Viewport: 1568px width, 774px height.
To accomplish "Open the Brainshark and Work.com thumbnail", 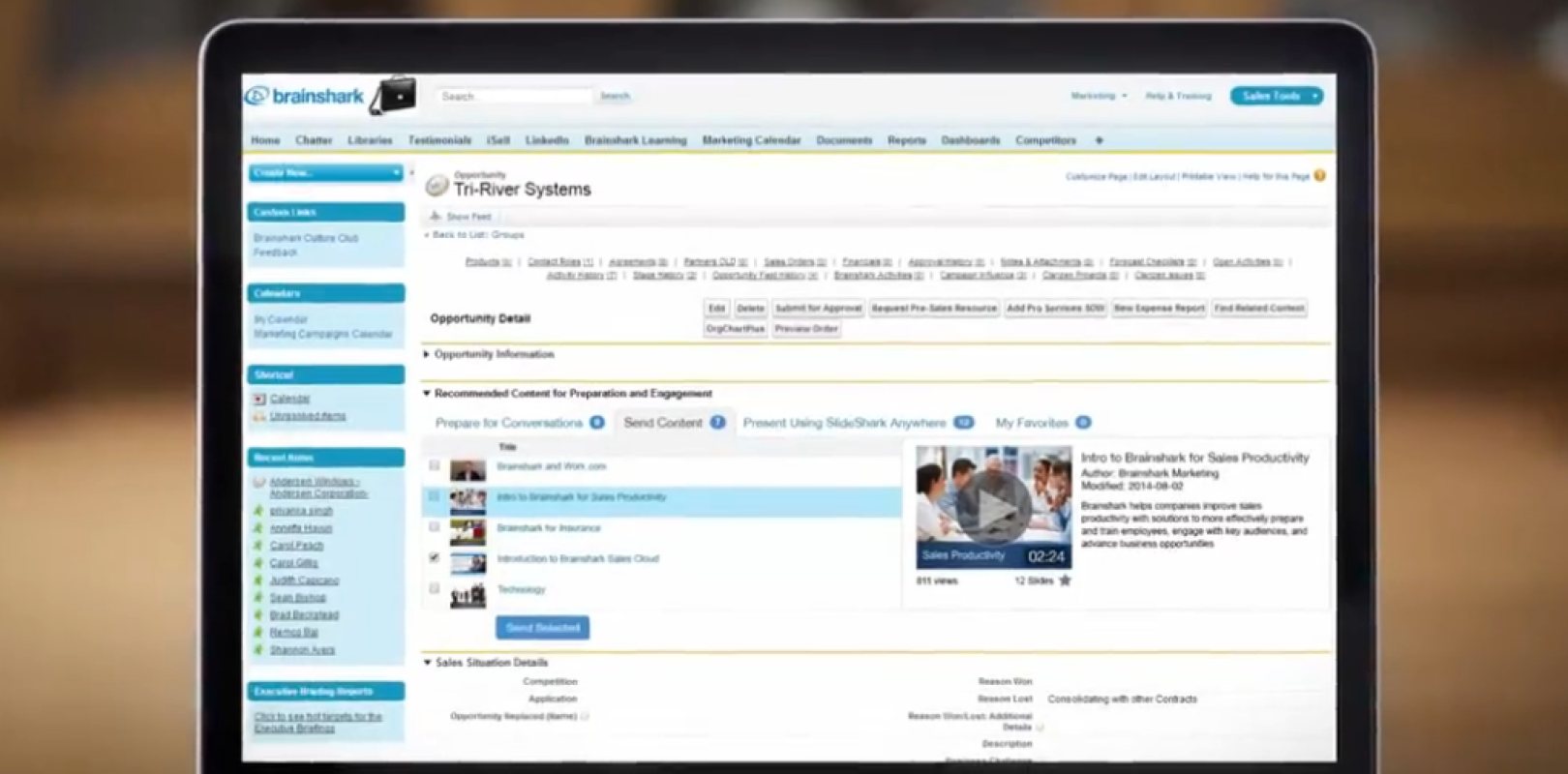I will coord(467,470).
